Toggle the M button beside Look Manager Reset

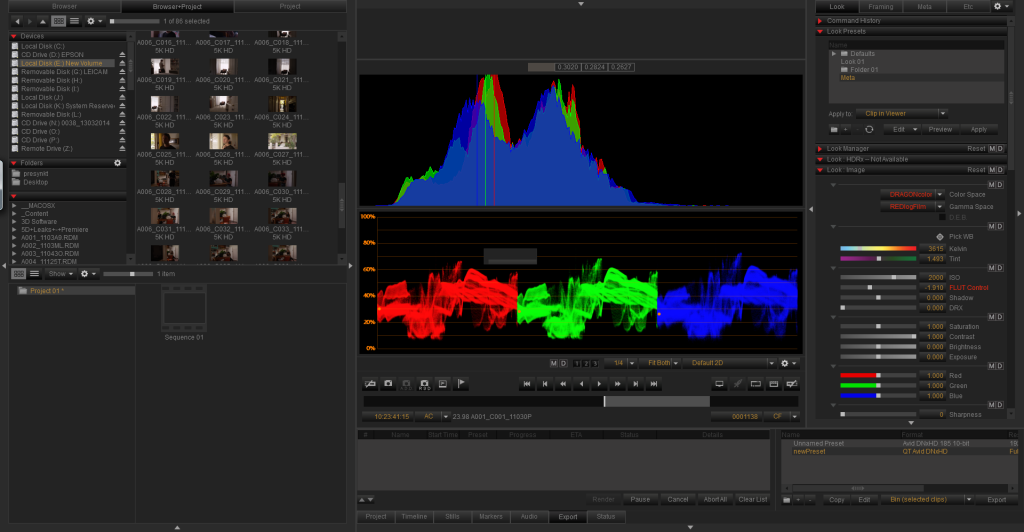click(x=990, y=149)
